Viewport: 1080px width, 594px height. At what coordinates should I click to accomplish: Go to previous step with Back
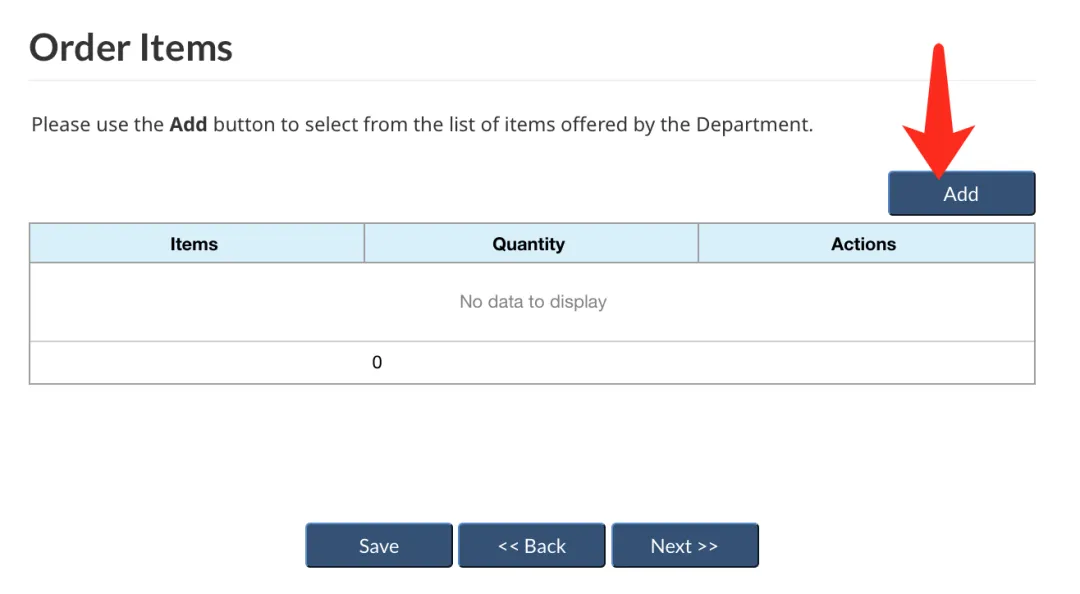(x=532, y=546)
